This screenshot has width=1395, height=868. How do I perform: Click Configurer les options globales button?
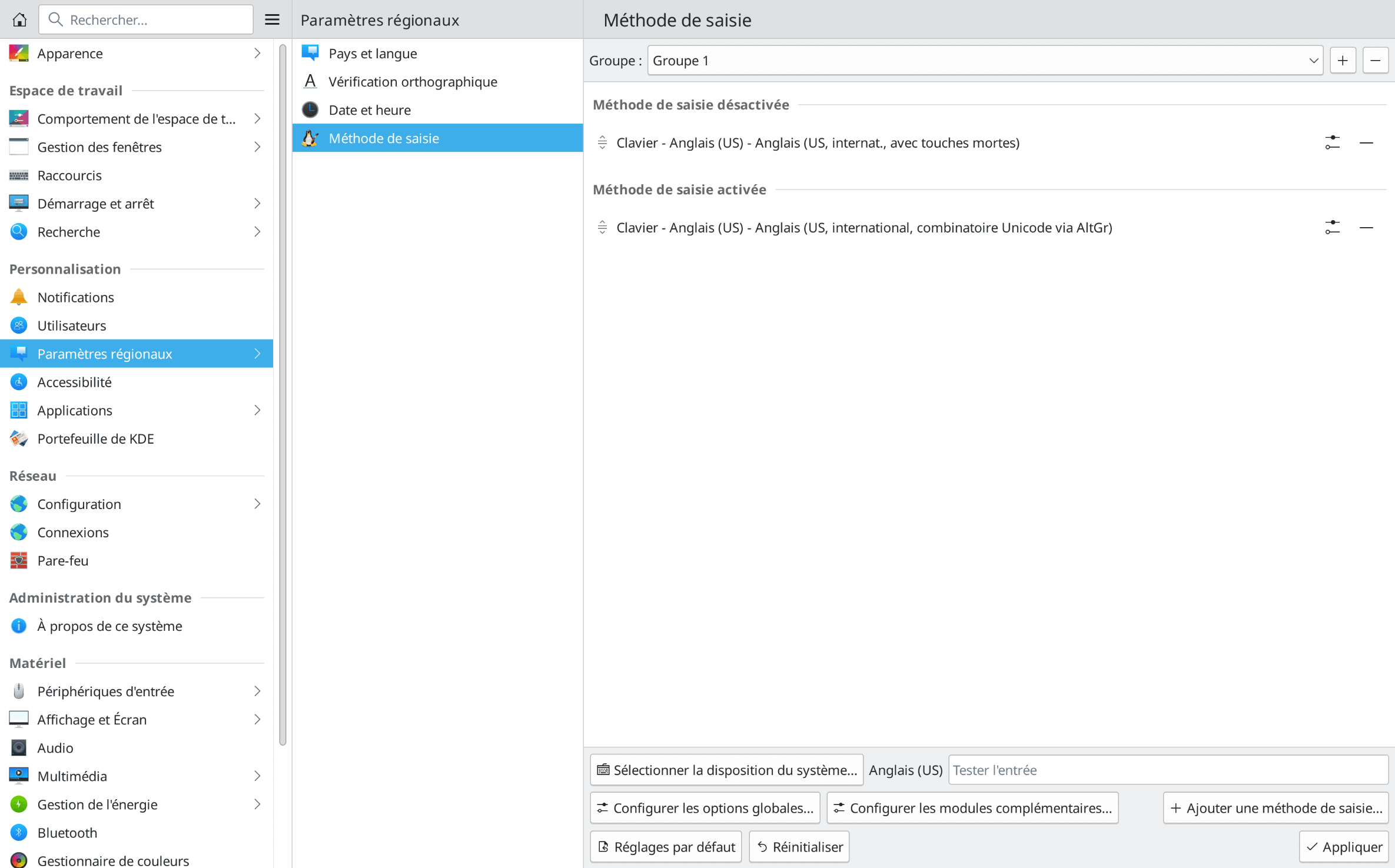point(705,808)
